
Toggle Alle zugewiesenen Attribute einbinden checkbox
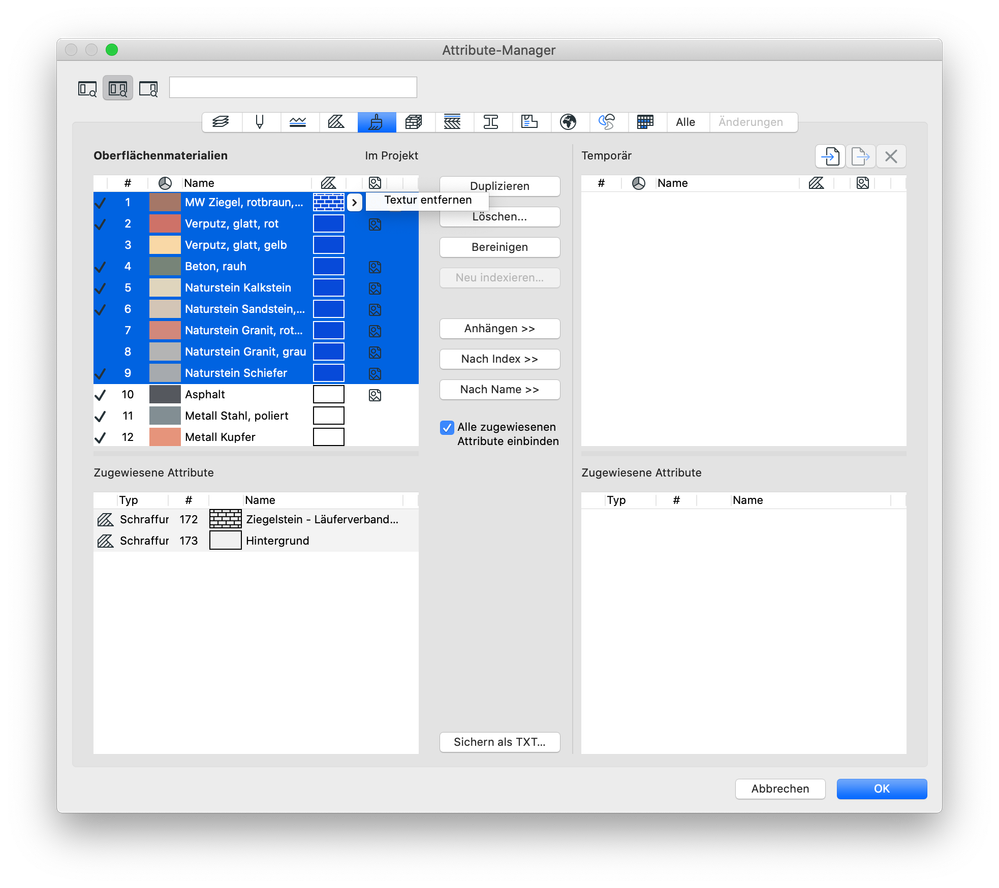coord(447,427)
